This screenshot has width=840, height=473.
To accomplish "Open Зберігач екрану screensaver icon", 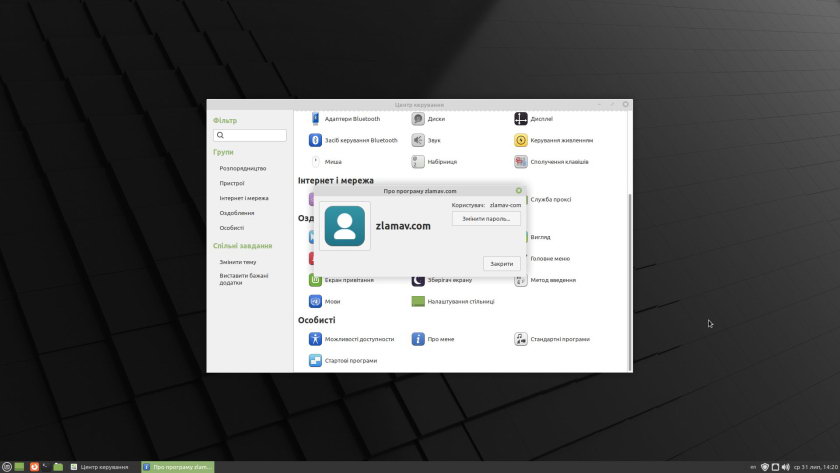I will 418,280.
